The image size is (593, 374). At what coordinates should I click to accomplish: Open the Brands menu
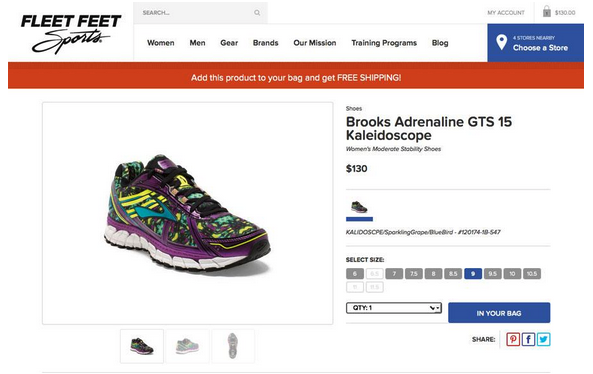pyautogui.click(x=265, y=43)
